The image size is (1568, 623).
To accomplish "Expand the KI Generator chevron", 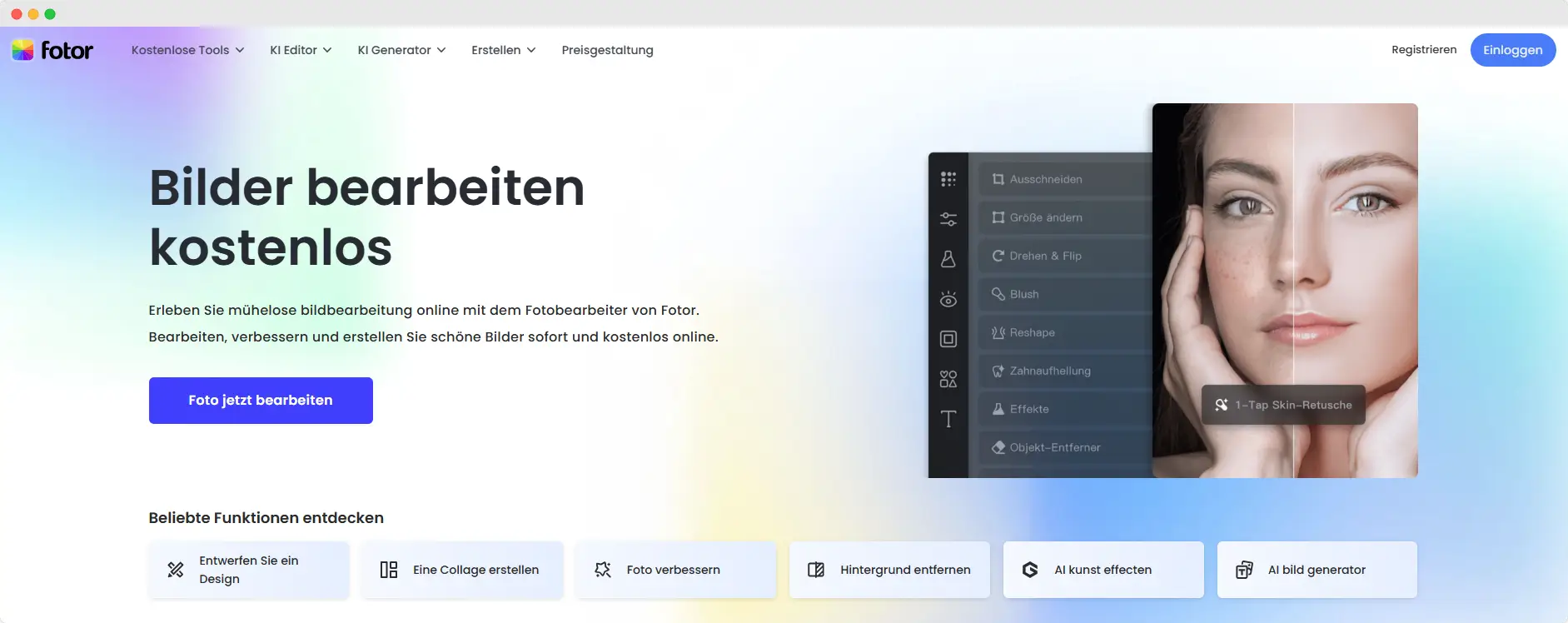I will pos(441,50).
